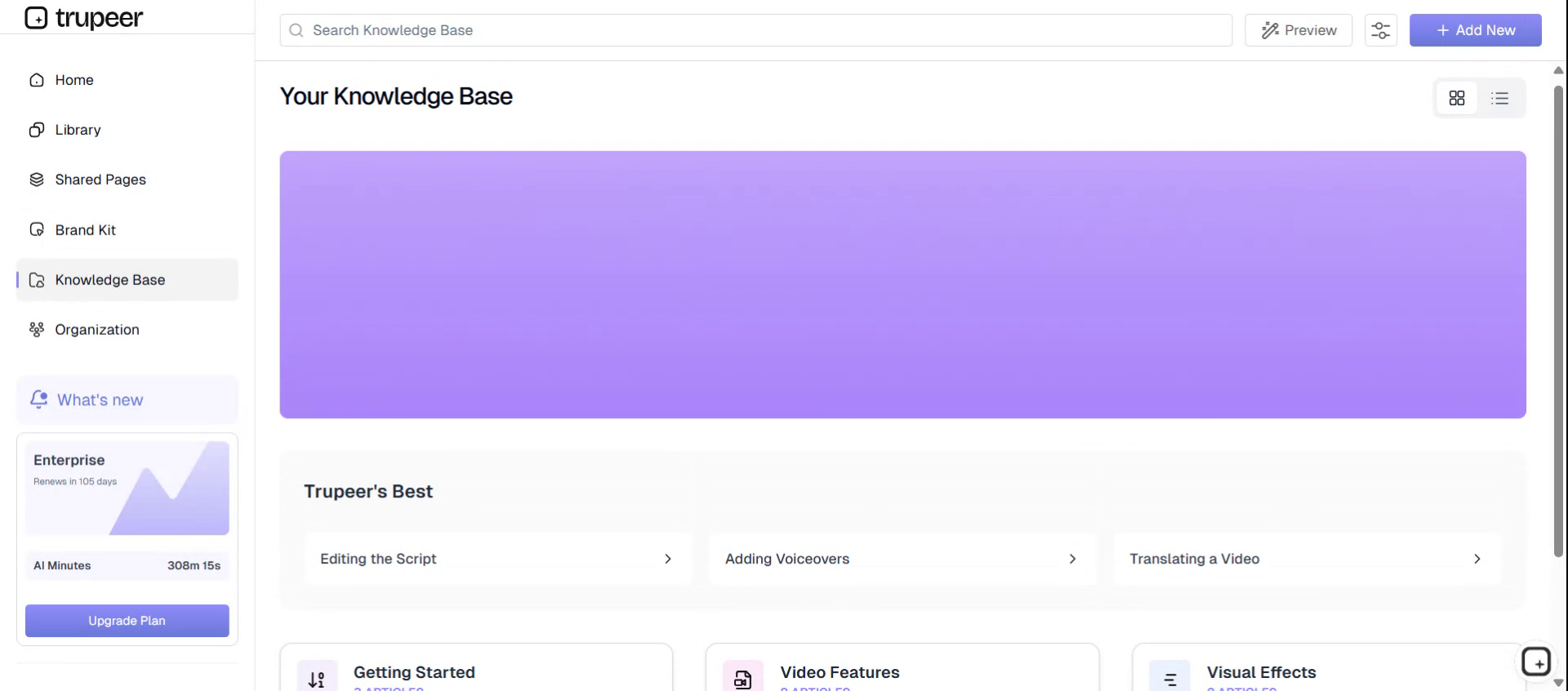1568x691 pixels.
Task: Click the Organization people icon
Action: click(x=37, y=330)
